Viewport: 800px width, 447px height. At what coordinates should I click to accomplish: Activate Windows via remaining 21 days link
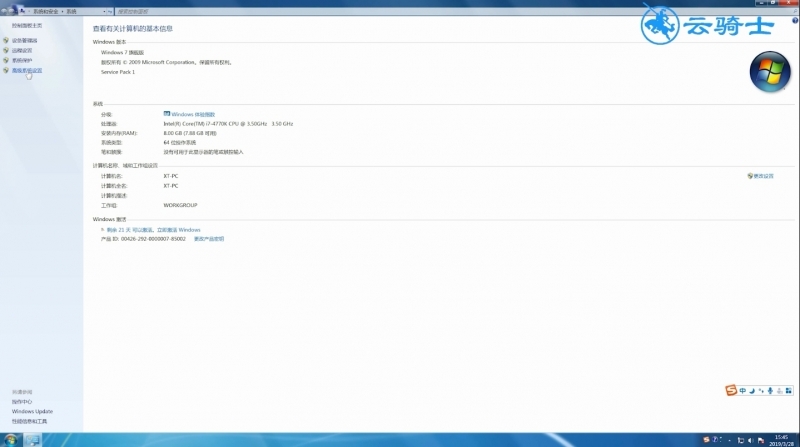pyautogui.click(x=153, y=230)
